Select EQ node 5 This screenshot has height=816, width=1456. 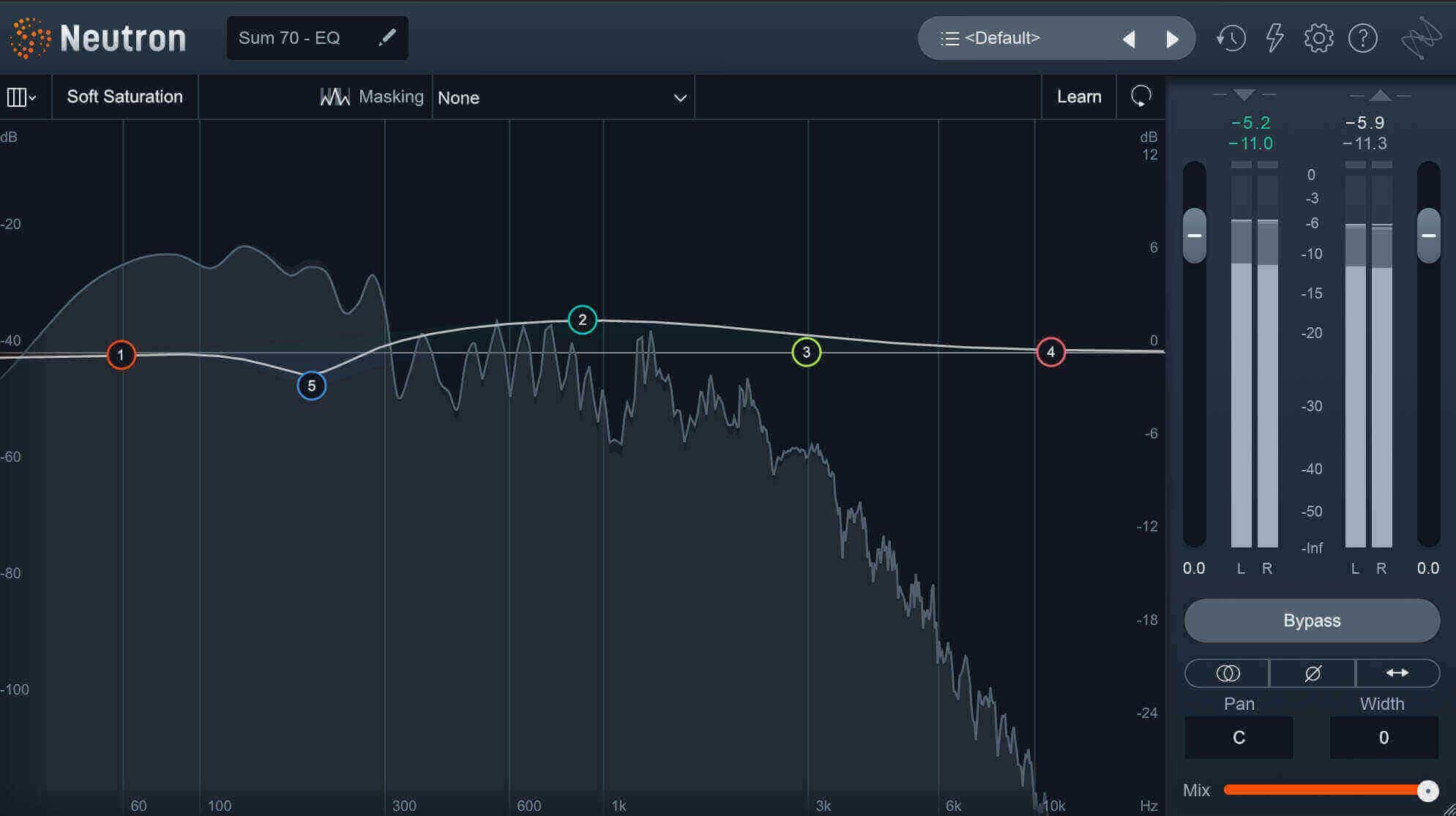[x=312, y=386]
